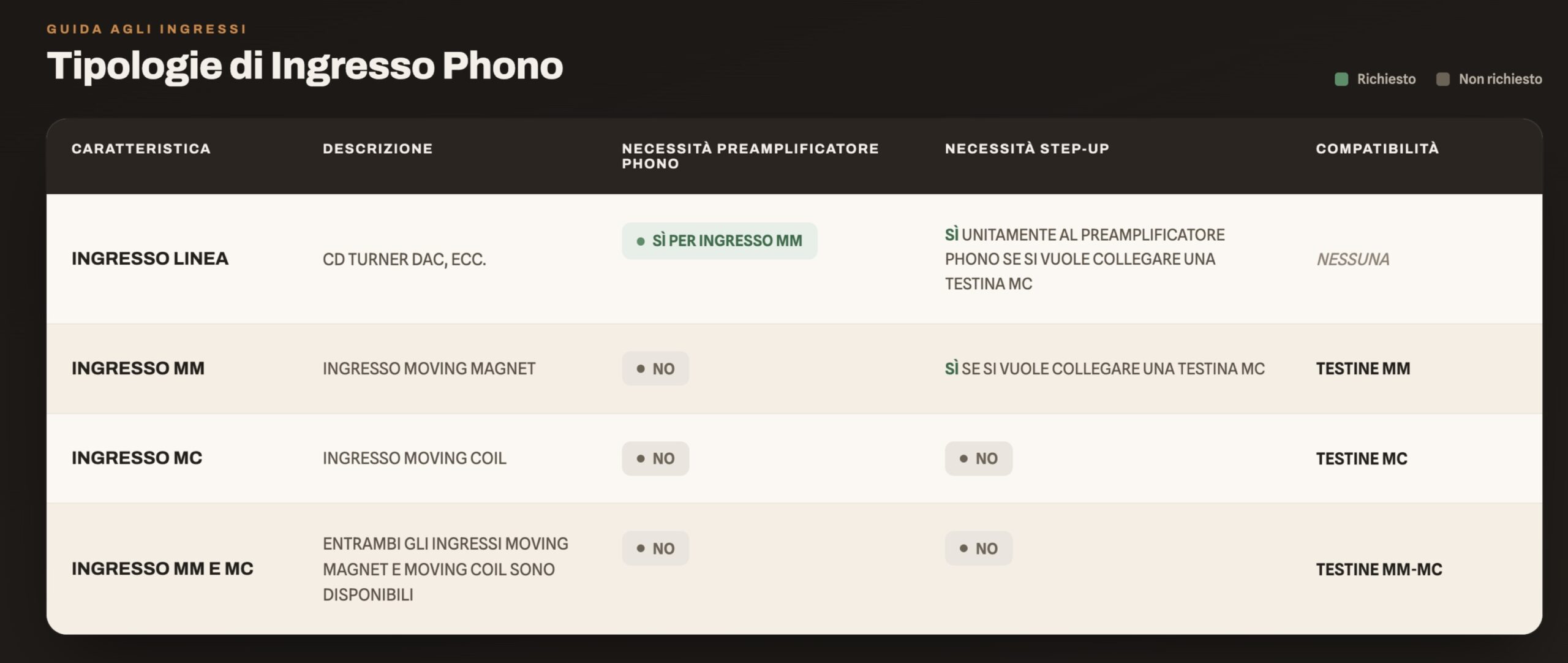Viewport: 1568px width, 663px height.
Task: Select the INGRESSO MM E MC row label
Action: pos(162,569)
